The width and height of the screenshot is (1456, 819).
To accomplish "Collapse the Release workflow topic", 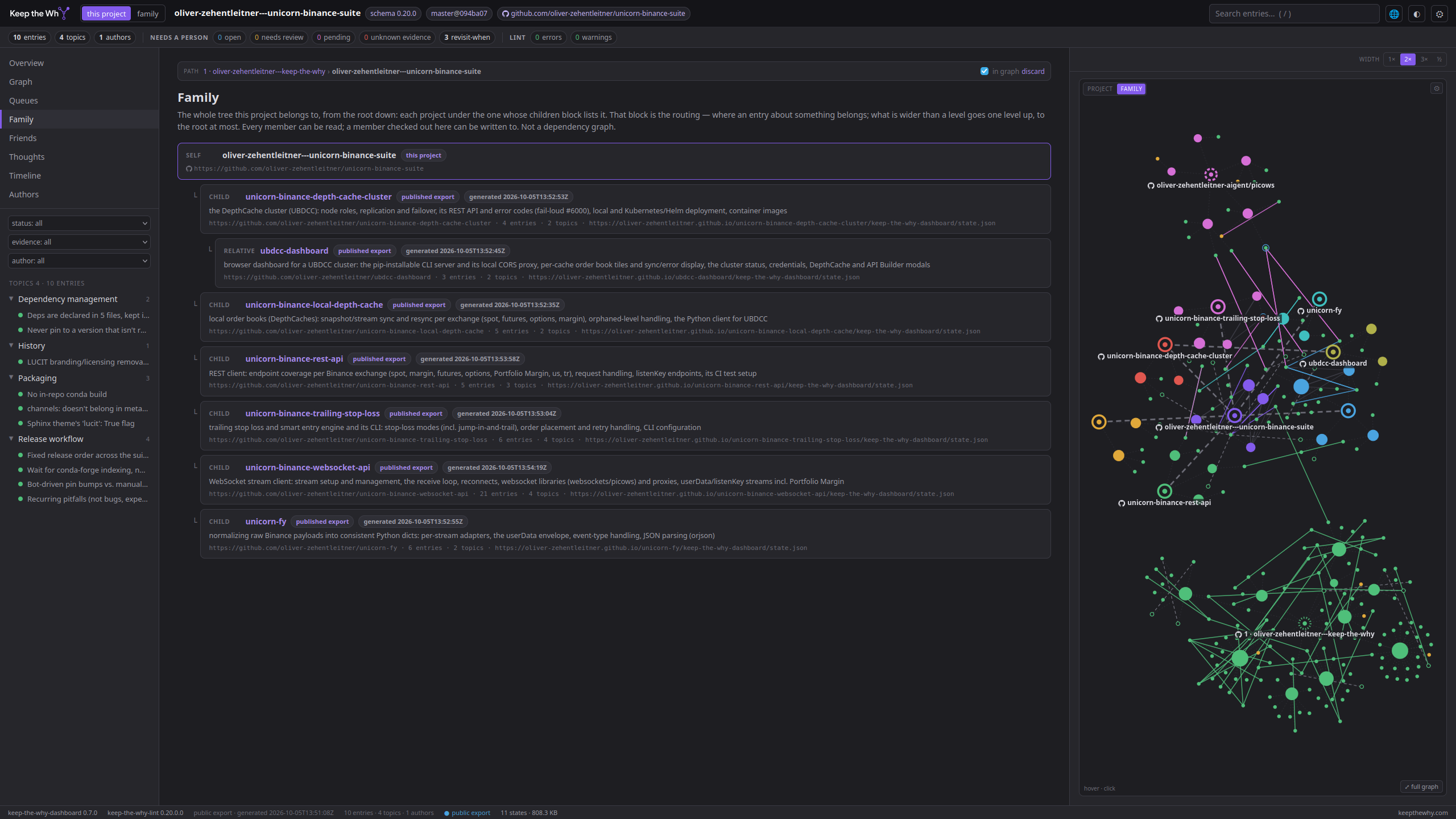I will [11, 439].
